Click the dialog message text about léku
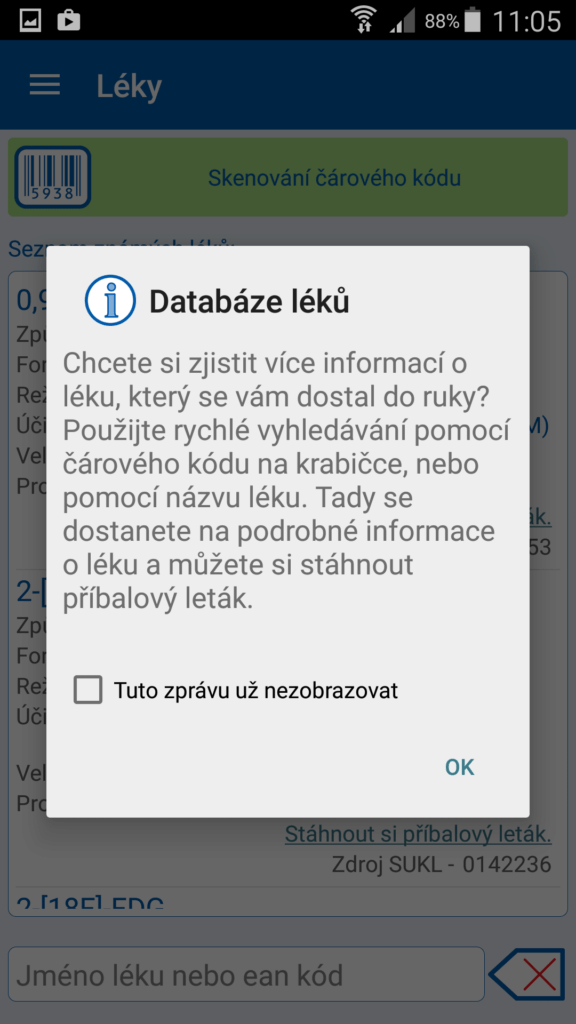Screen dimensions: 576x1024 285,481
